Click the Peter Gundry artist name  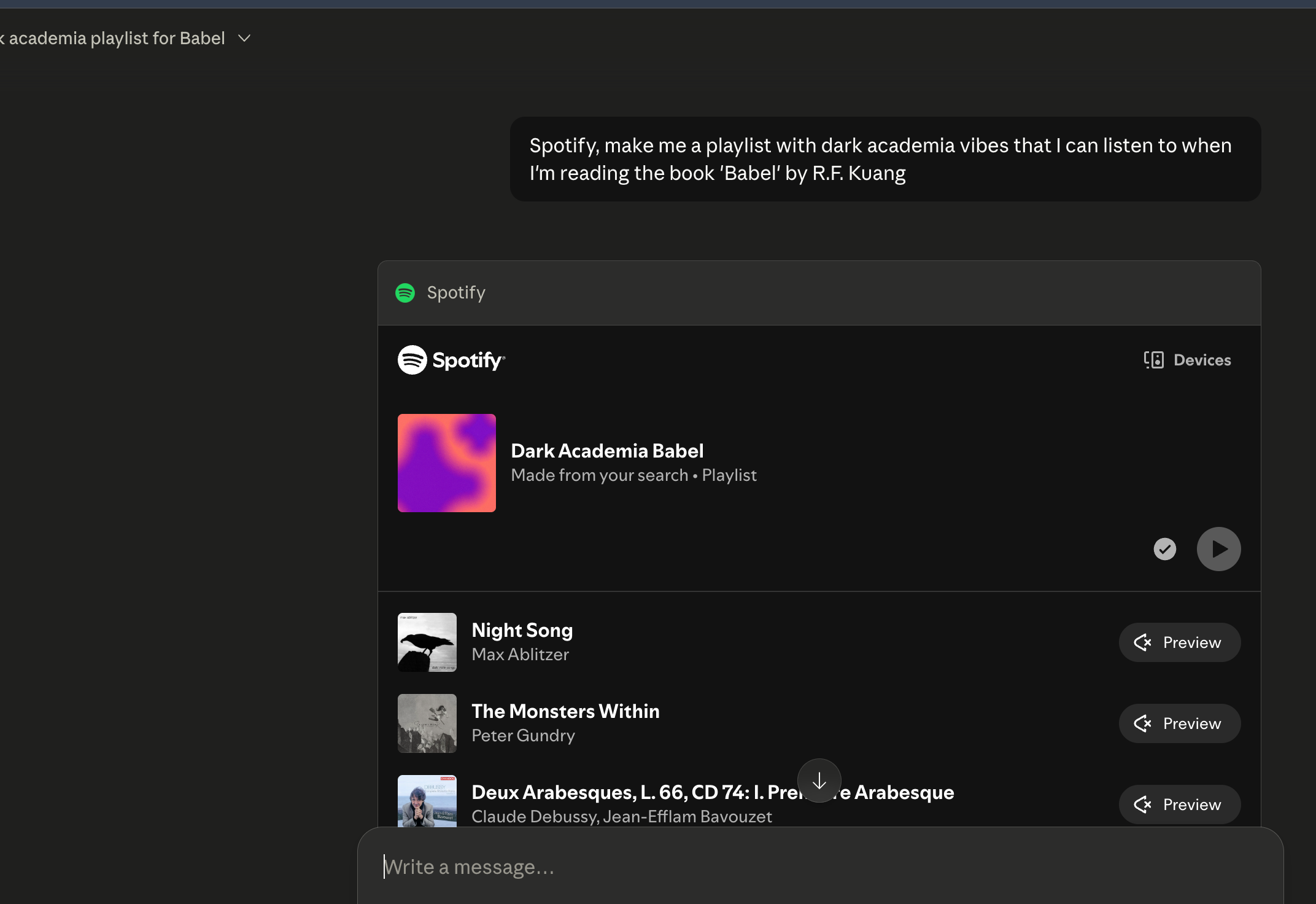tap(524, 736)
